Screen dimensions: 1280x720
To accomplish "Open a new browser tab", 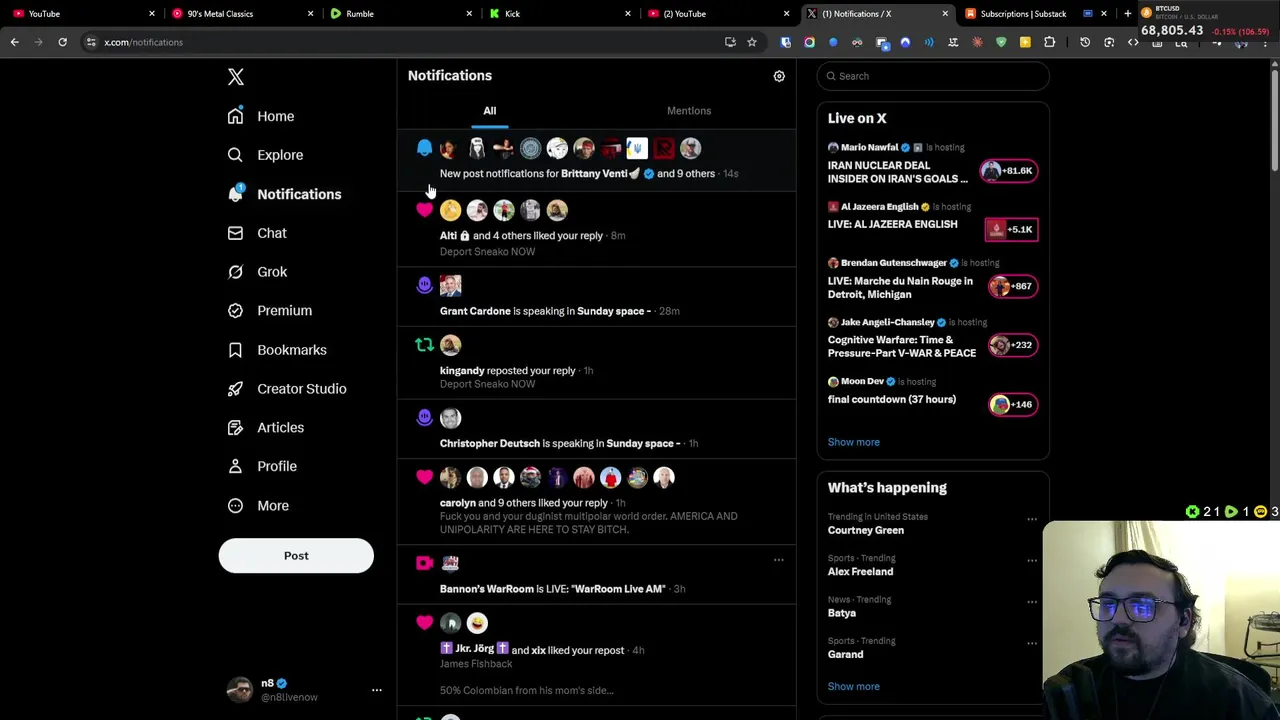I will coord(1127,14).
